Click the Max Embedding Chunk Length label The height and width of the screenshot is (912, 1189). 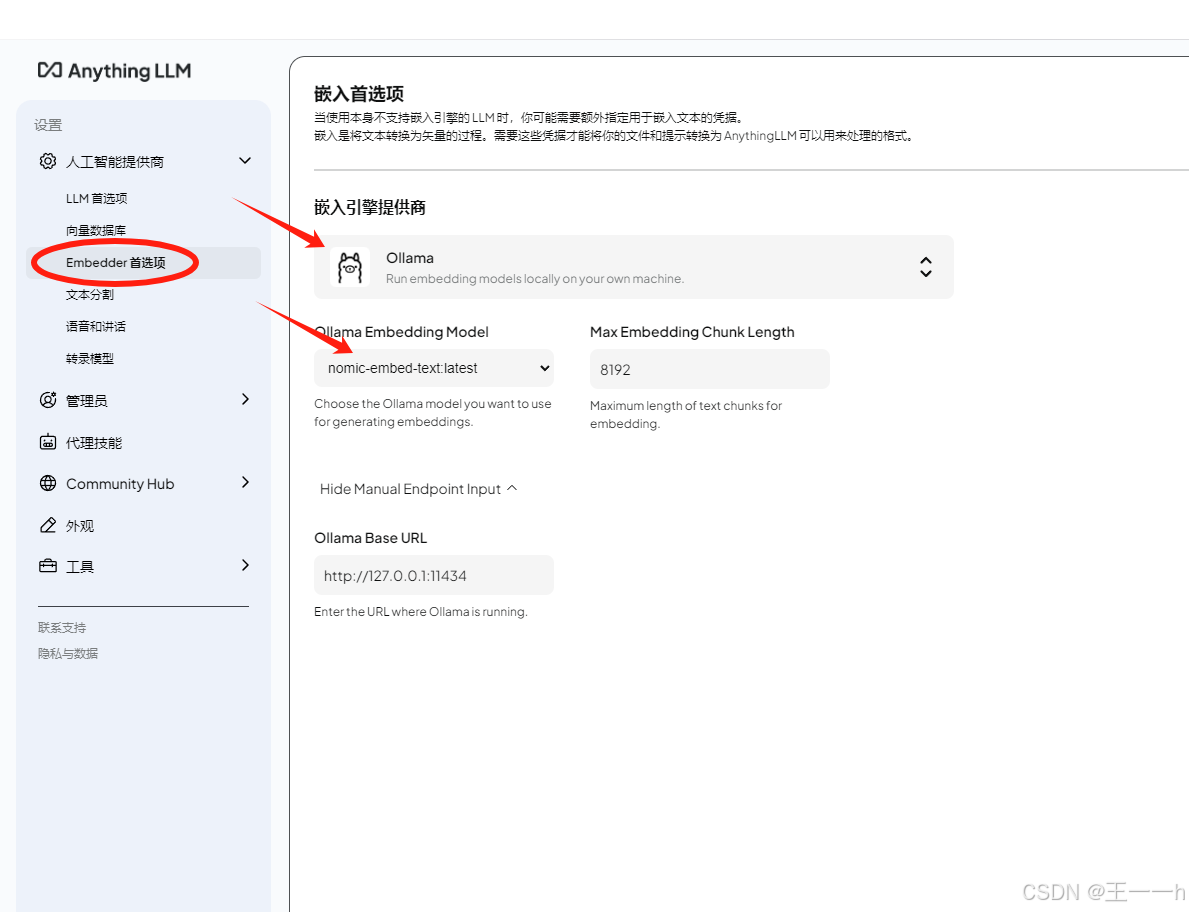[692, 332]
